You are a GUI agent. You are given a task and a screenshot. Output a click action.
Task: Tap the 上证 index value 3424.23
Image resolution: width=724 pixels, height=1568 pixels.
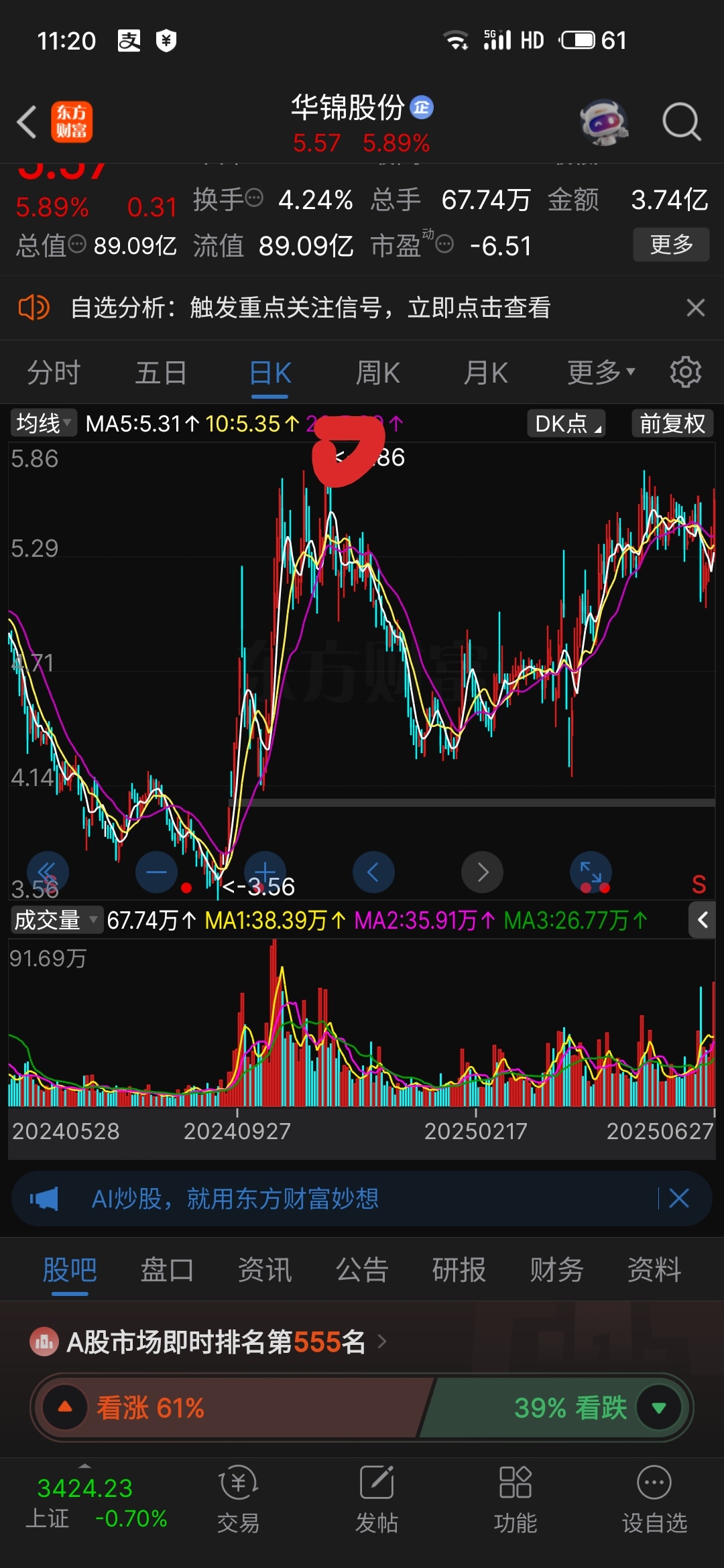click(x=85, y=1488)
